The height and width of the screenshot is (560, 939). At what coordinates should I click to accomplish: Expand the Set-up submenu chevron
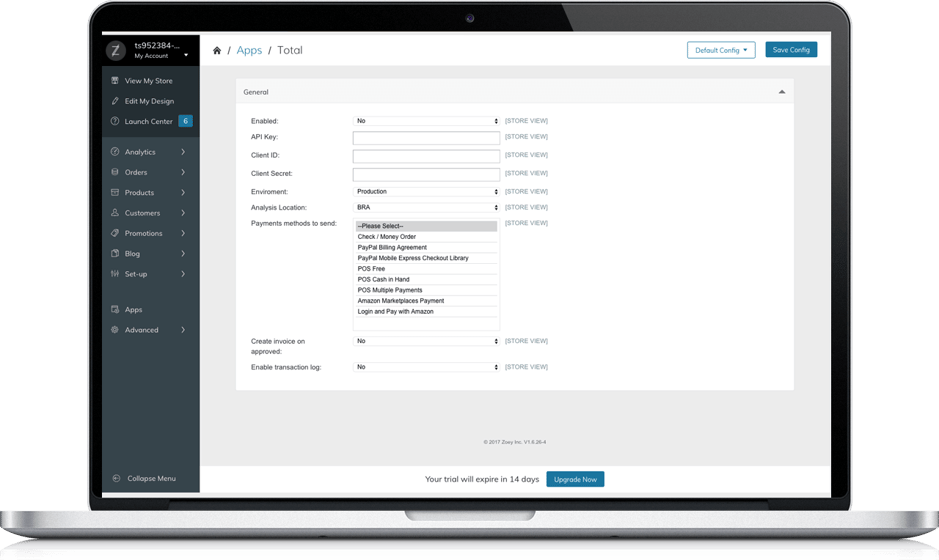click(x=183, y=274)
